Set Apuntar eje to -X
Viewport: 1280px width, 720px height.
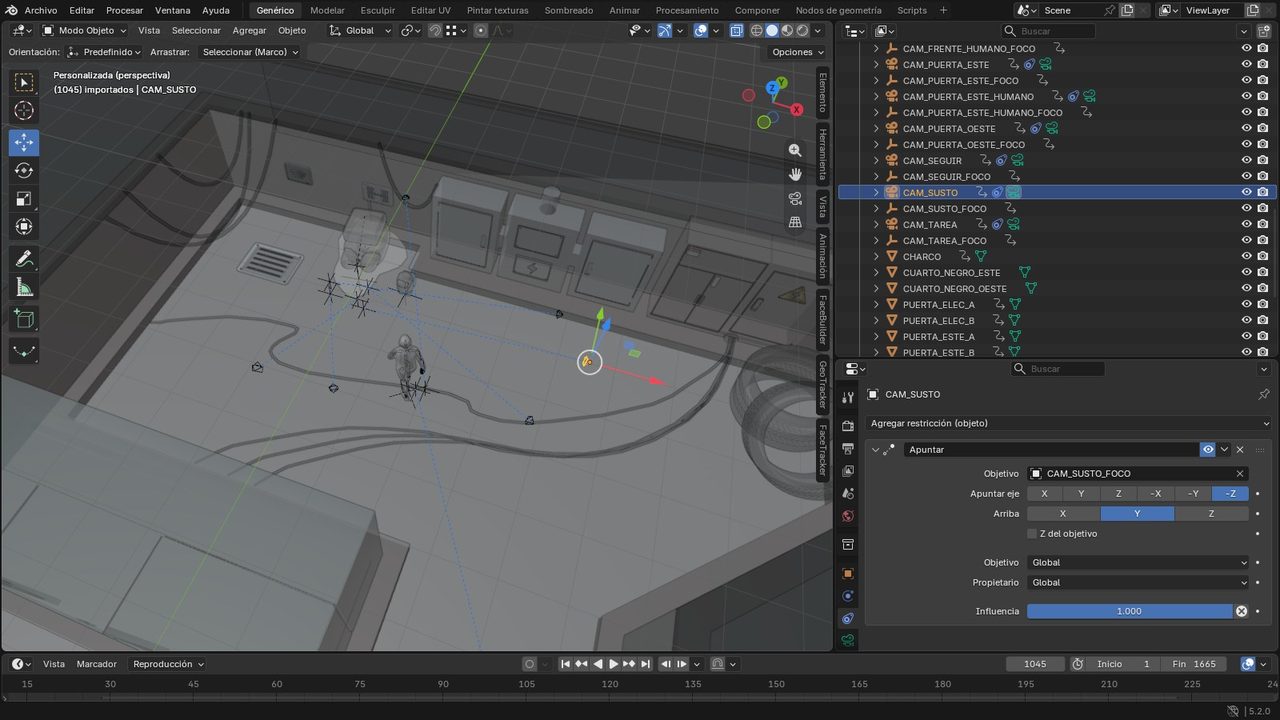pyautogui.click(x=1155, y=494)
